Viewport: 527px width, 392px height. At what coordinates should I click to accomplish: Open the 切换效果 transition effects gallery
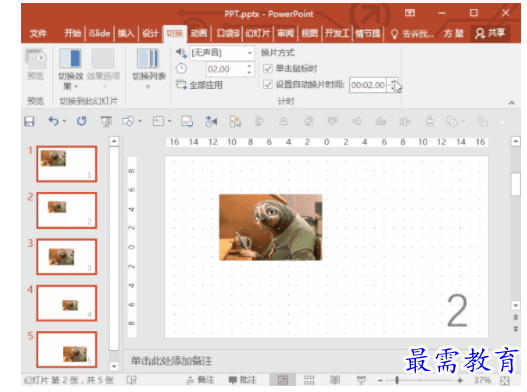coord(71,69)
